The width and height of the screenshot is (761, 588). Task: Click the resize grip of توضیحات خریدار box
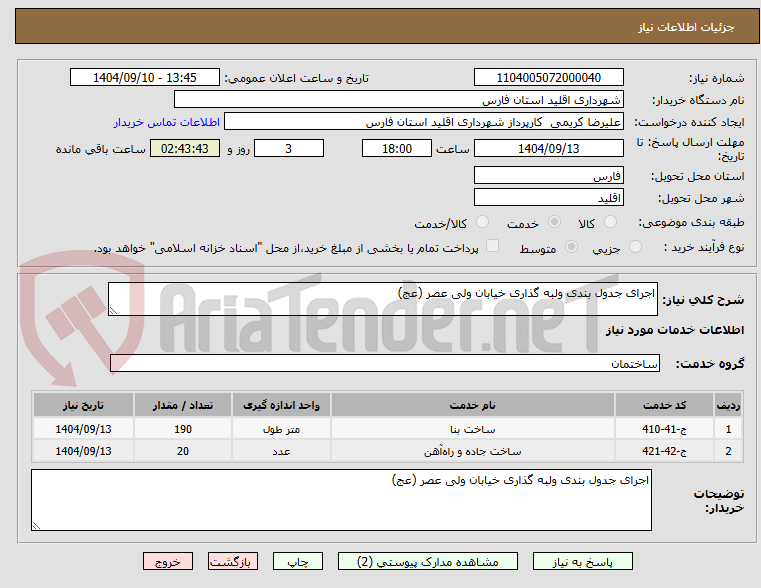click(x=36, y=525)
